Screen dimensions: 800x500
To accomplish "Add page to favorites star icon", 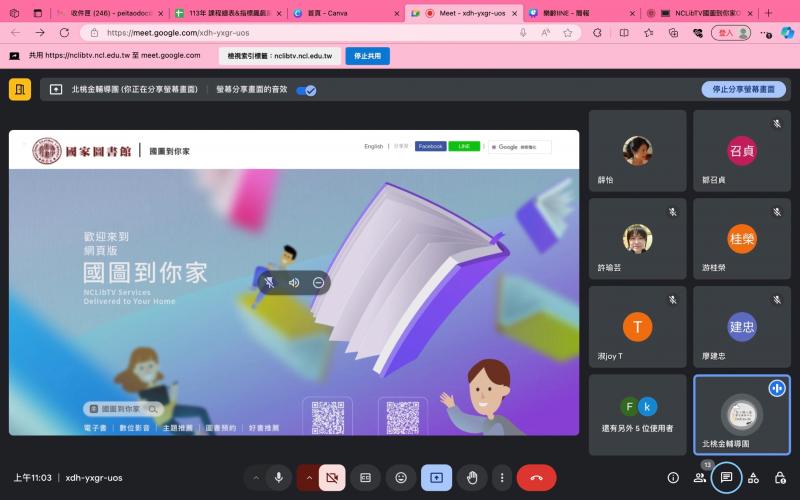I will coord(567,33).
